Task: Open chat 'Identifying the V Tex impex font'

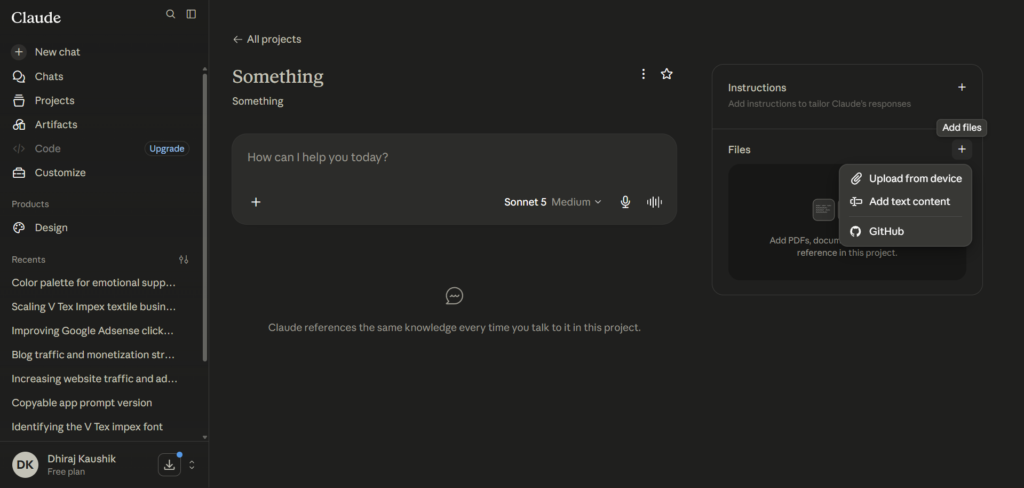Action: click(x=88, y=427)
